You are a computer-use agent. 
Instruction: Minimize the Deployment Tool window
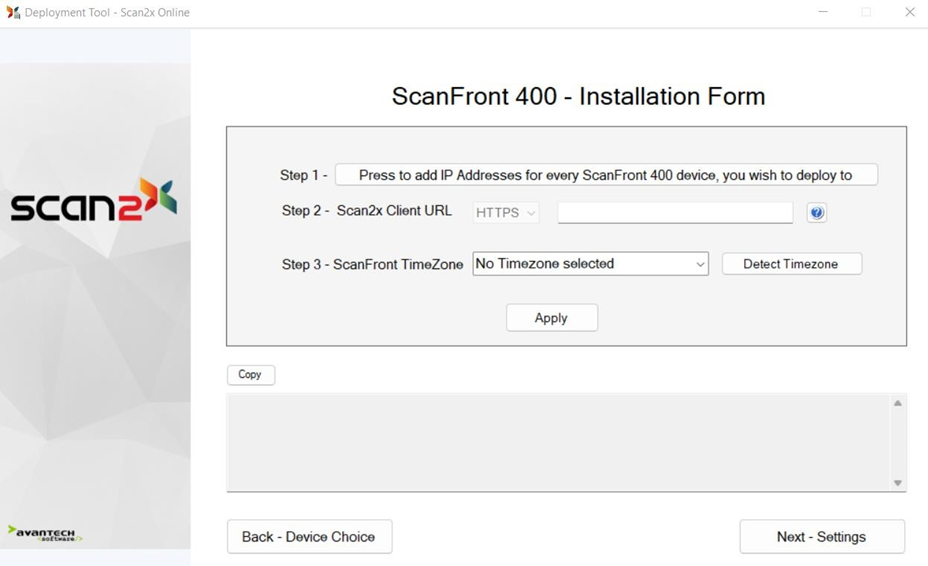pyautogui.click(x=823, y=13)
